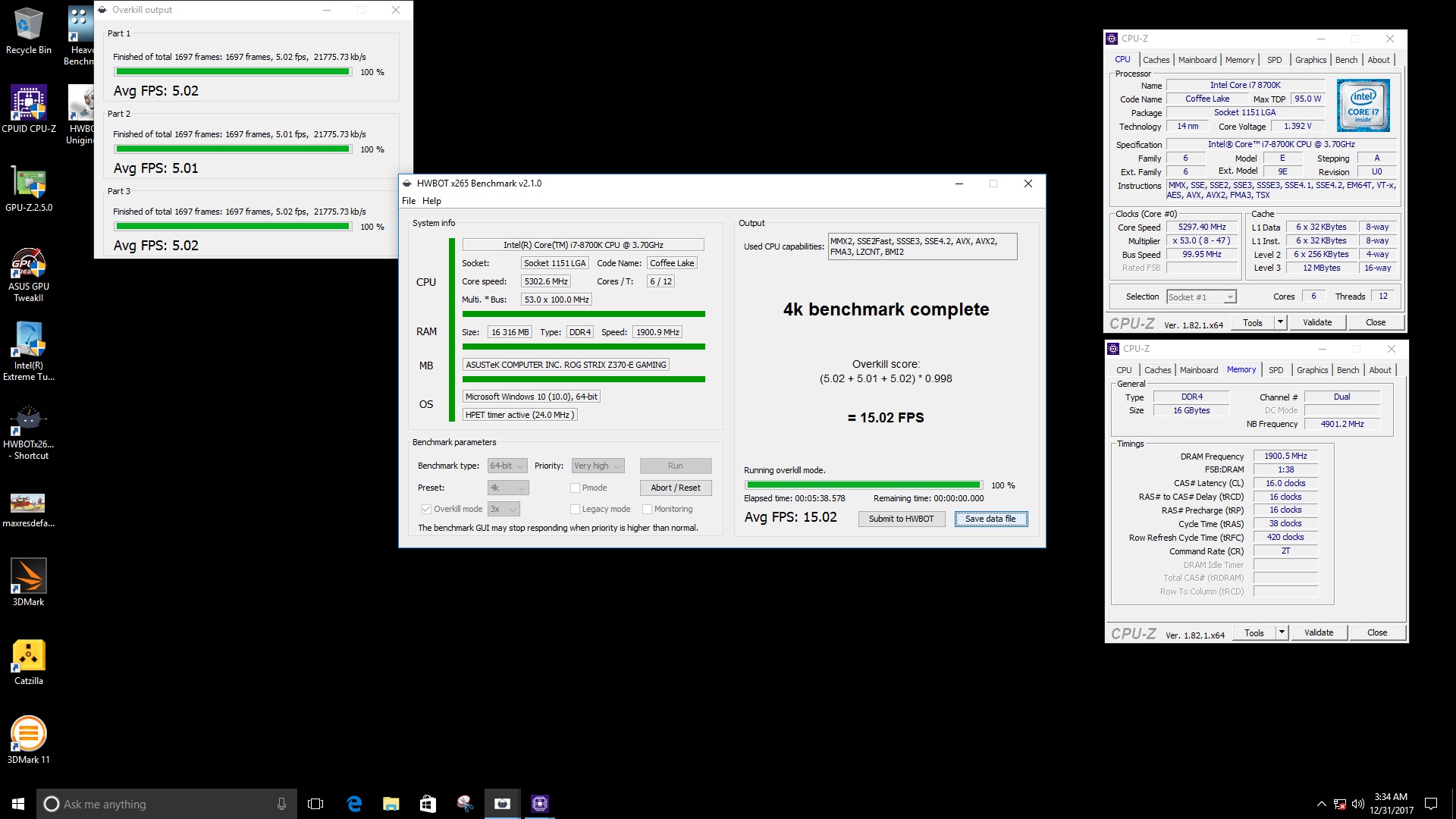1456x819 pixels.
Task: Click Submit to HWBOT button
Action: pyautogui.click(x=901, y=519)
